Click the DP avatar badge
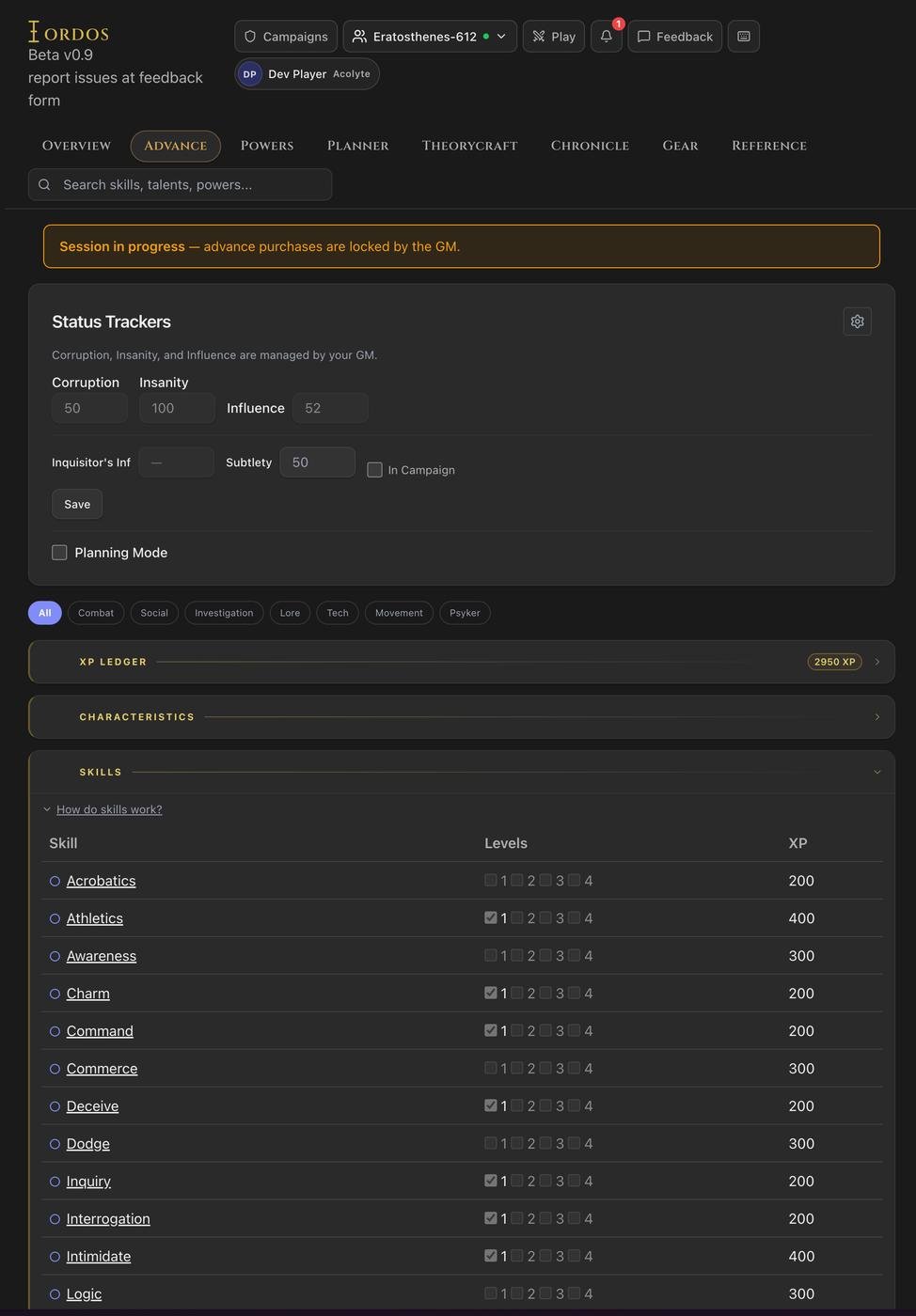916x1316 pixels. (x=250, y=74)
